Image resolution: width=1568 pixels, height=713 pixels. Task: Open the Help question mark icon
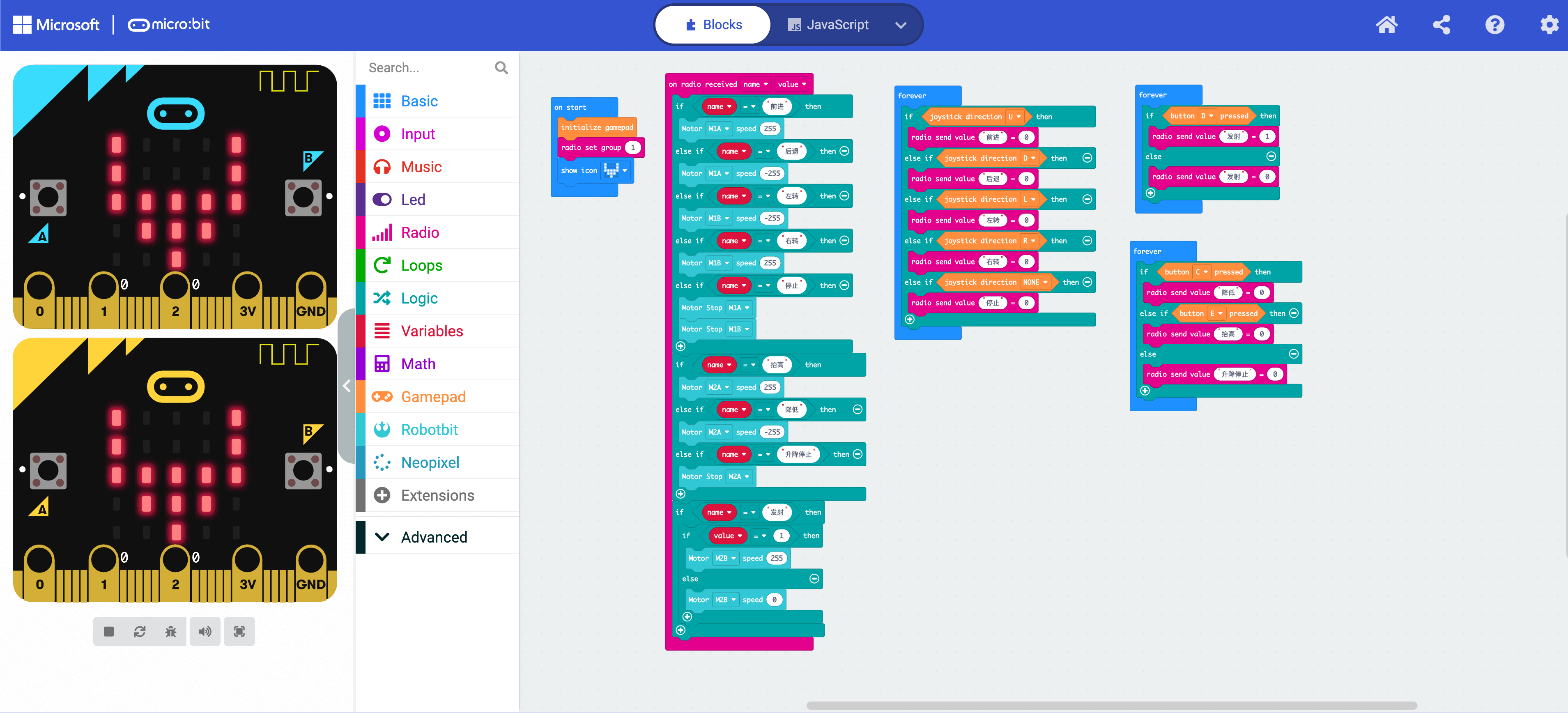tap(1494, 25)
